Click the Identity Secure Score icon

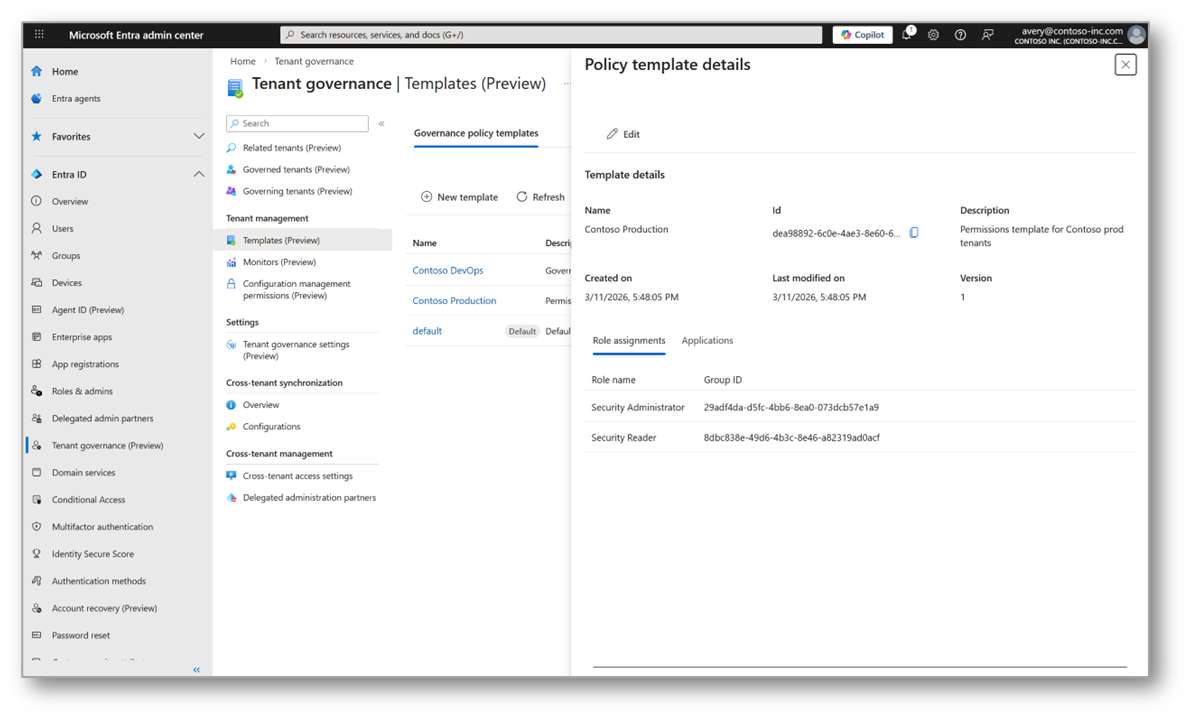click(36, 553)
